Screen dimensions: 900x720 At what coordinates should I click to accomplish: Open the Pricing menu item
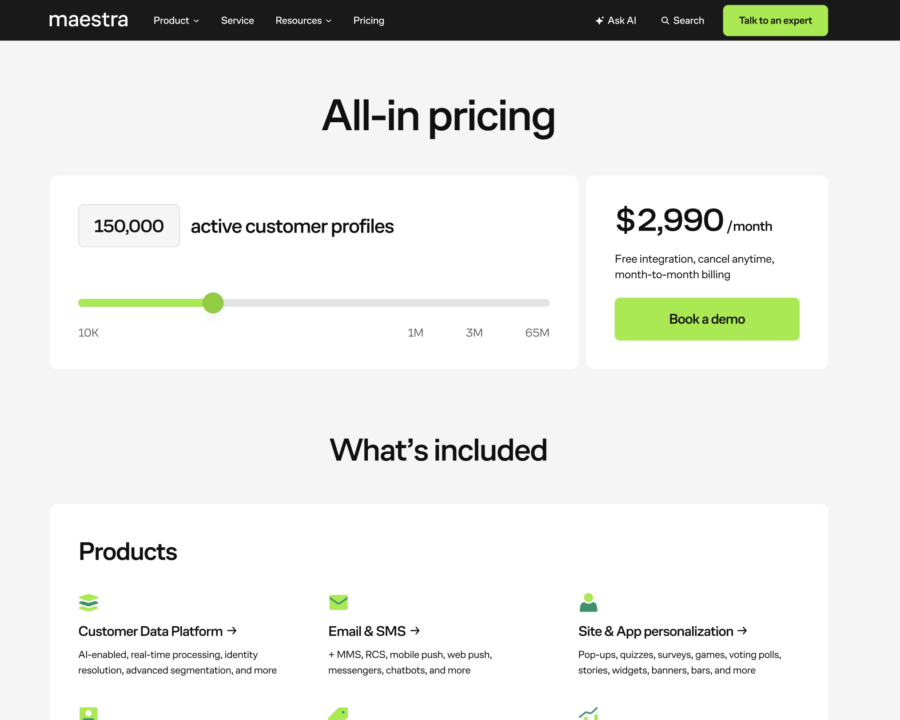(x=368, y=21)
